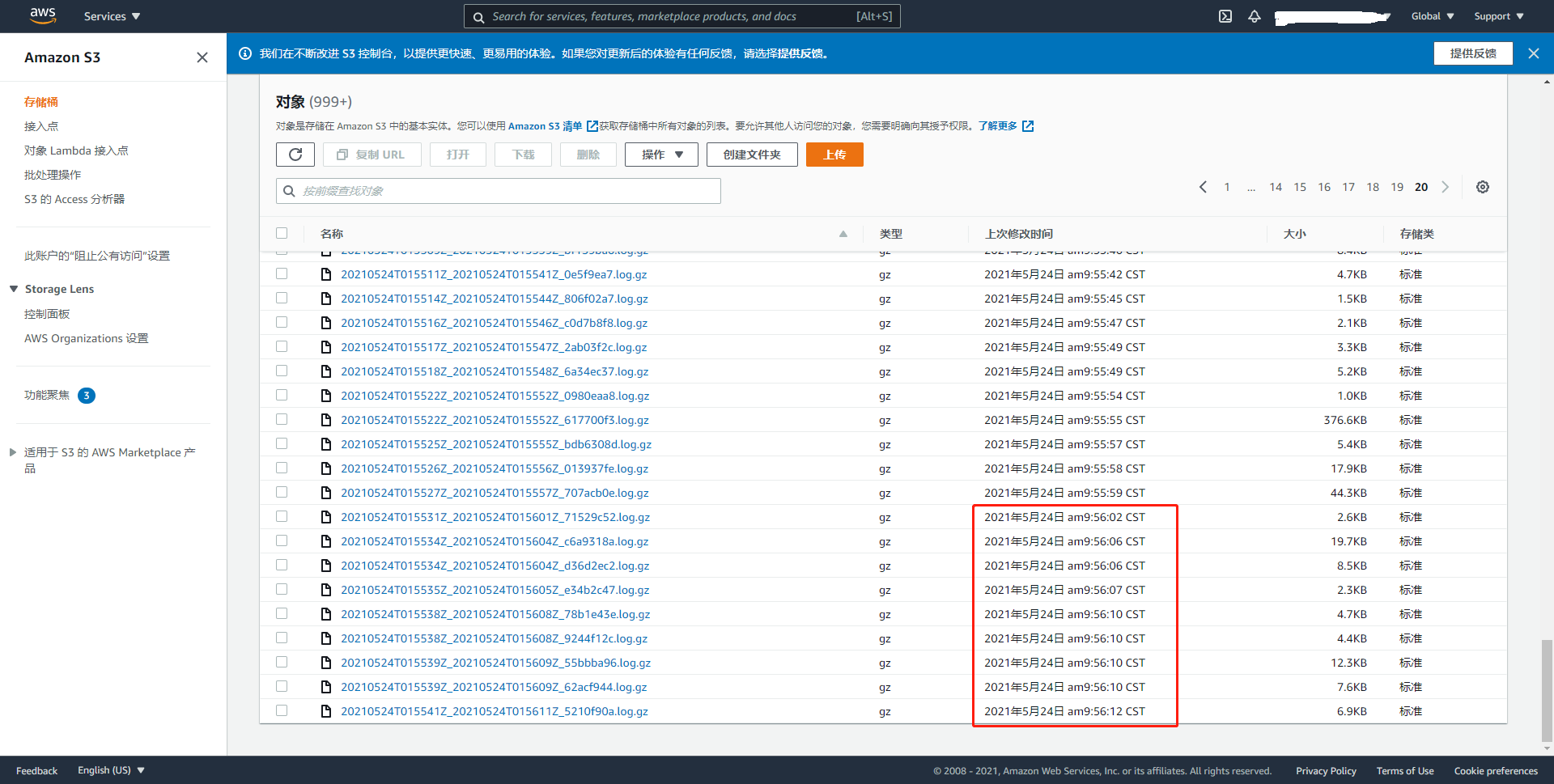This screenshot has height=784, width=1554.
Task: Select checkbox for c0d7b8f8.log.gz
Action: (x=282, y=322)
